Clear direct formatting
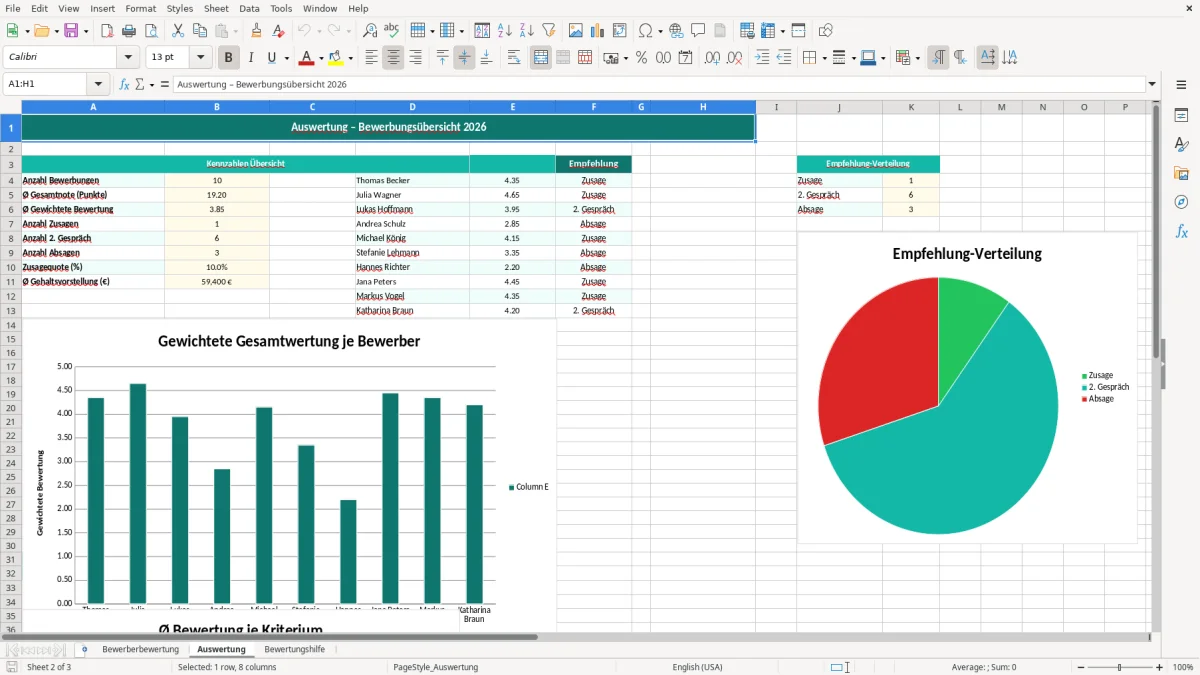The image size is (1200, 675). (279, 31)
